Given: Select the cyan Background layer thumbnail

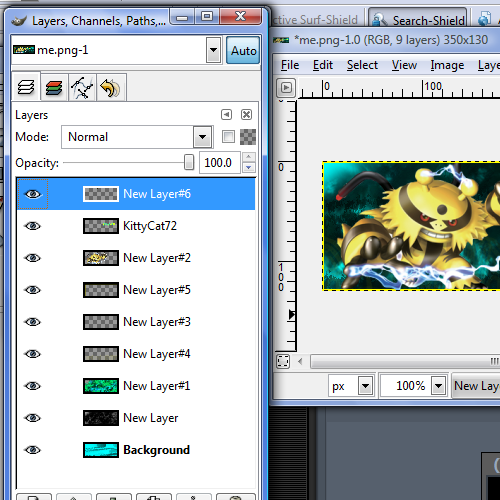Looking at the screenshot, I should click(101, 450).
